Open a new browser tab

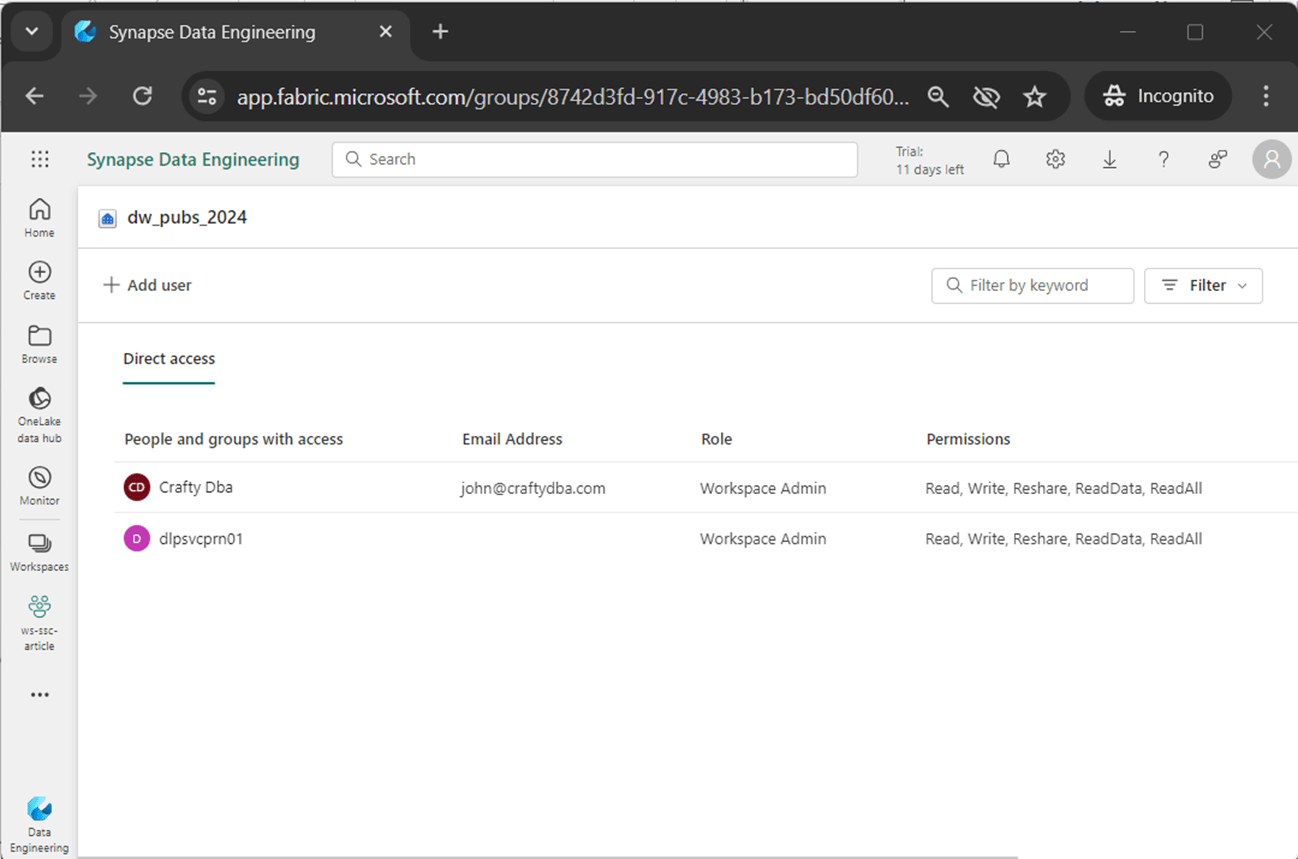click(440, 32)
